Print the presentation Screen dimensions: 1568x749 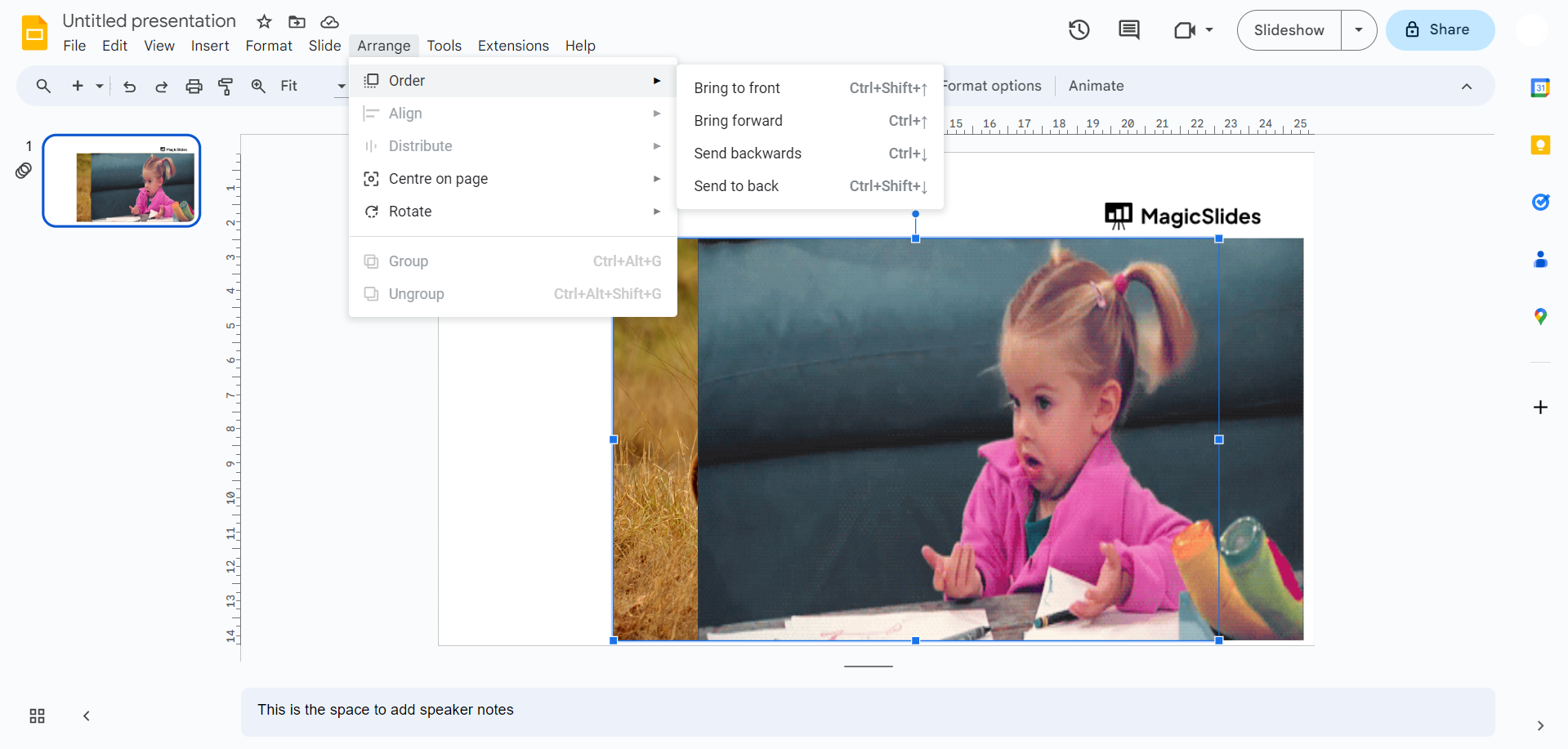(x=194, y=86)
